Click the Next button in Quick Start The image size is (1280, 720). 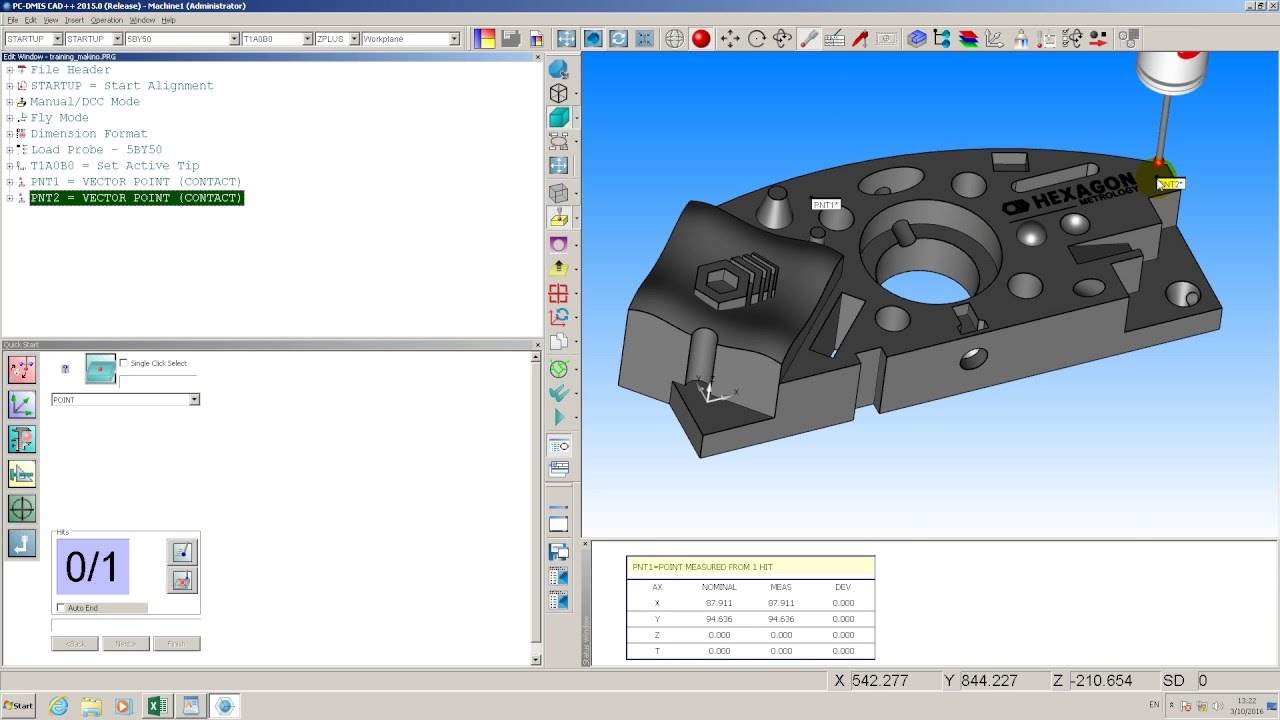tap(125, 644)
